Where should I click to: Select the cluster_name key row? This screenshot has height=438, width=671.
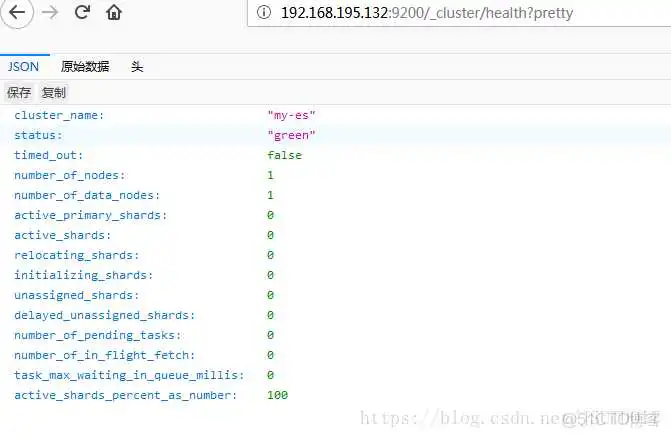pyautogui.click(x=59, y=115)
